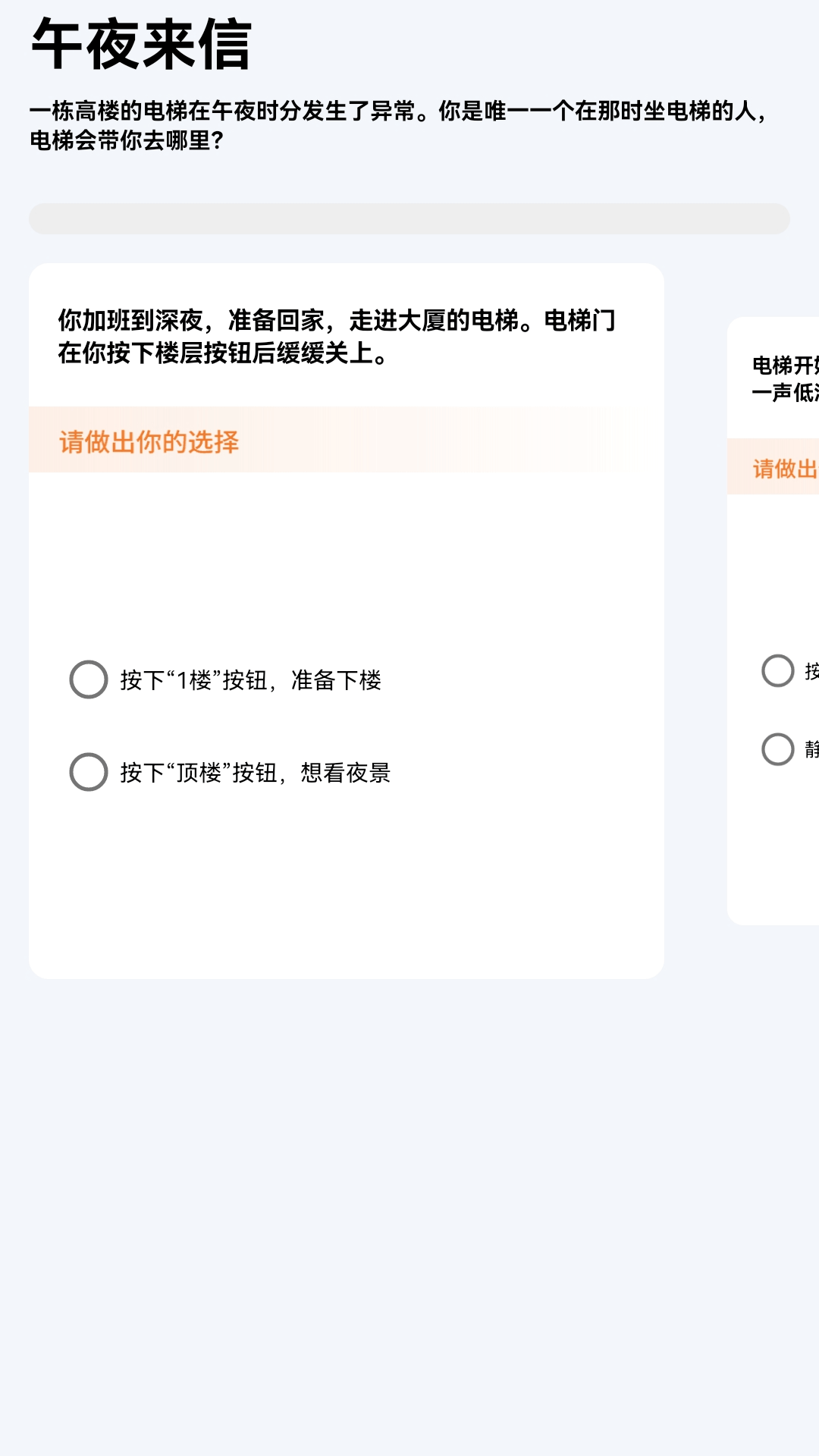Click the partially visible second story card
The width and height of the screenshot is (819, 1456).
pos(781,622)
